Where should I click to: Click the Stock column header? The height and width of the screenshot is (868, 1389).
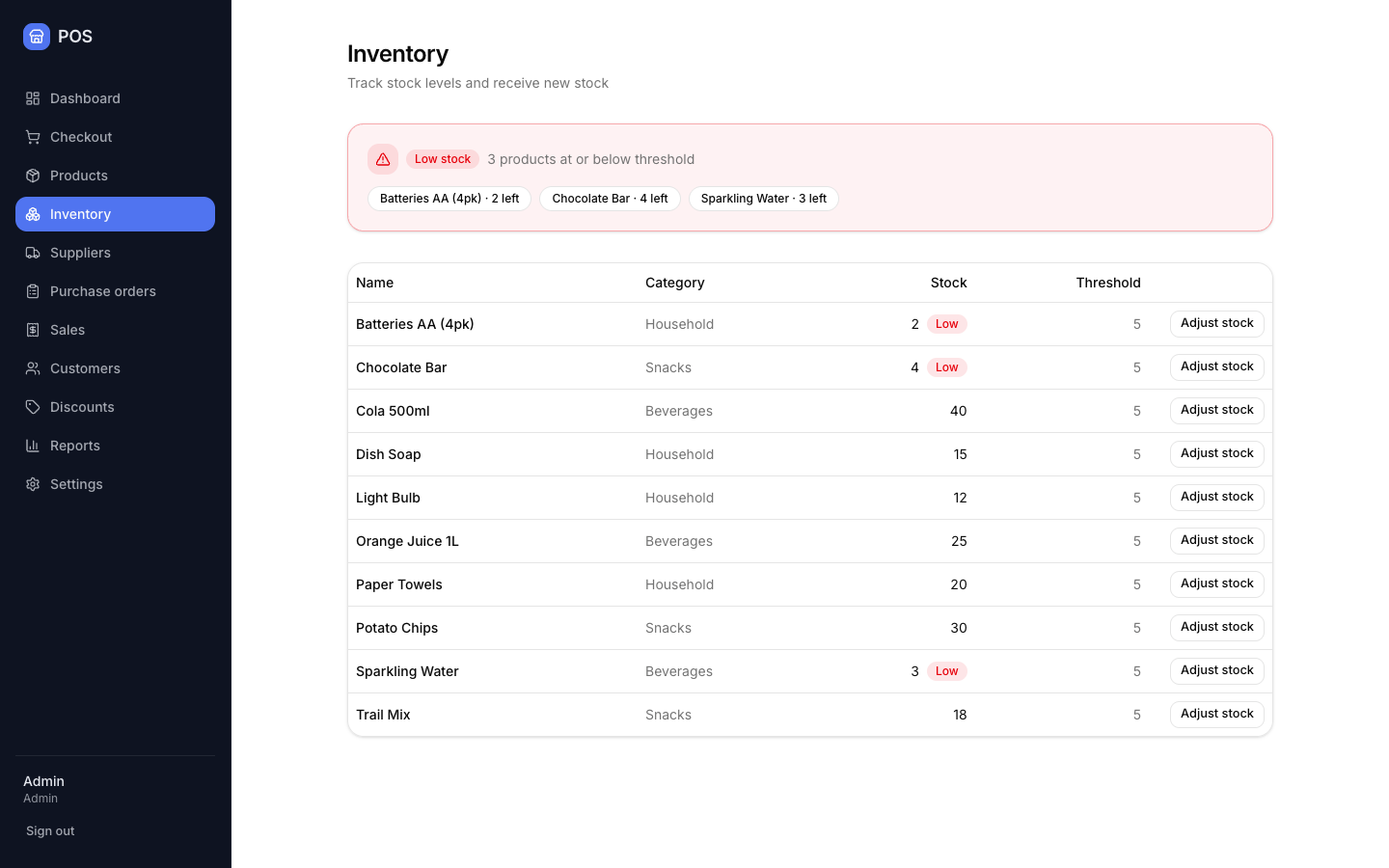(x=949, y=283)
